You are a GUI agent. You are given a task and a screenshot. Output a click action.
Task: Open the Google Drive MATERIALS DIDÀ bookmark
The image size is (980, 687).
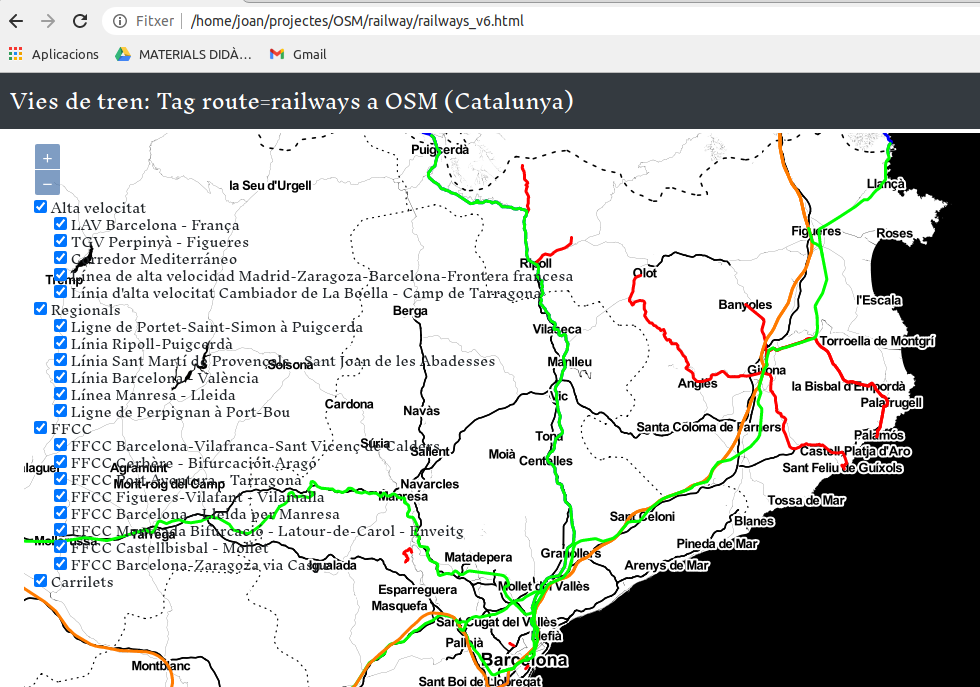(x=123, y=54)
